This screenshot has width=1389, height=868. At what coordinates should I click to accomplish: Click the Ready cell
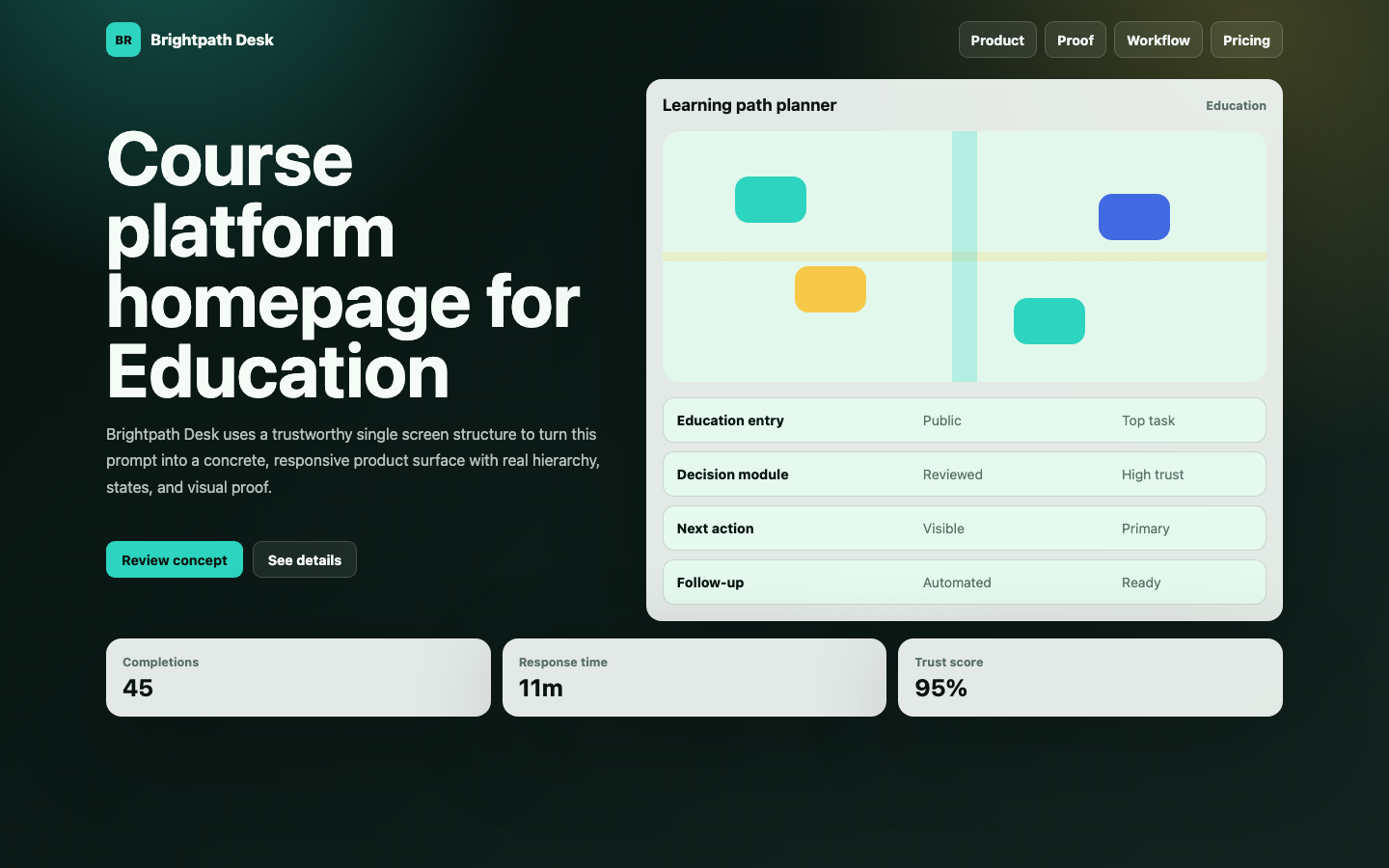(x=1141, y=583)
